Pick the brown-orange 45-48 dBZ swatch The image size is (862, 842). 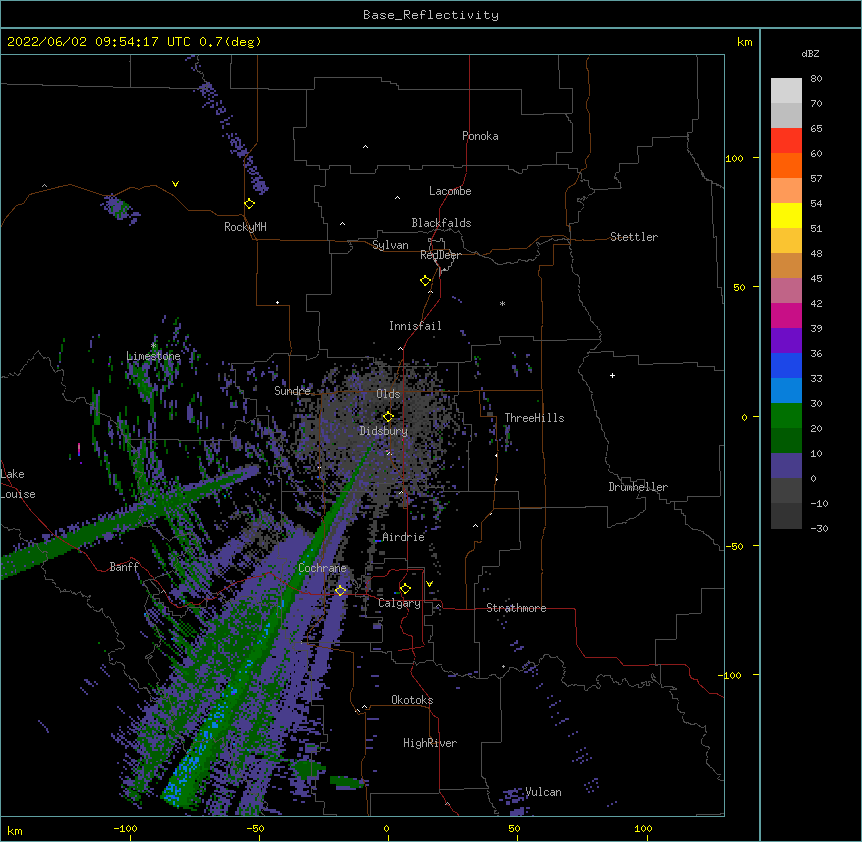[786, 265]
